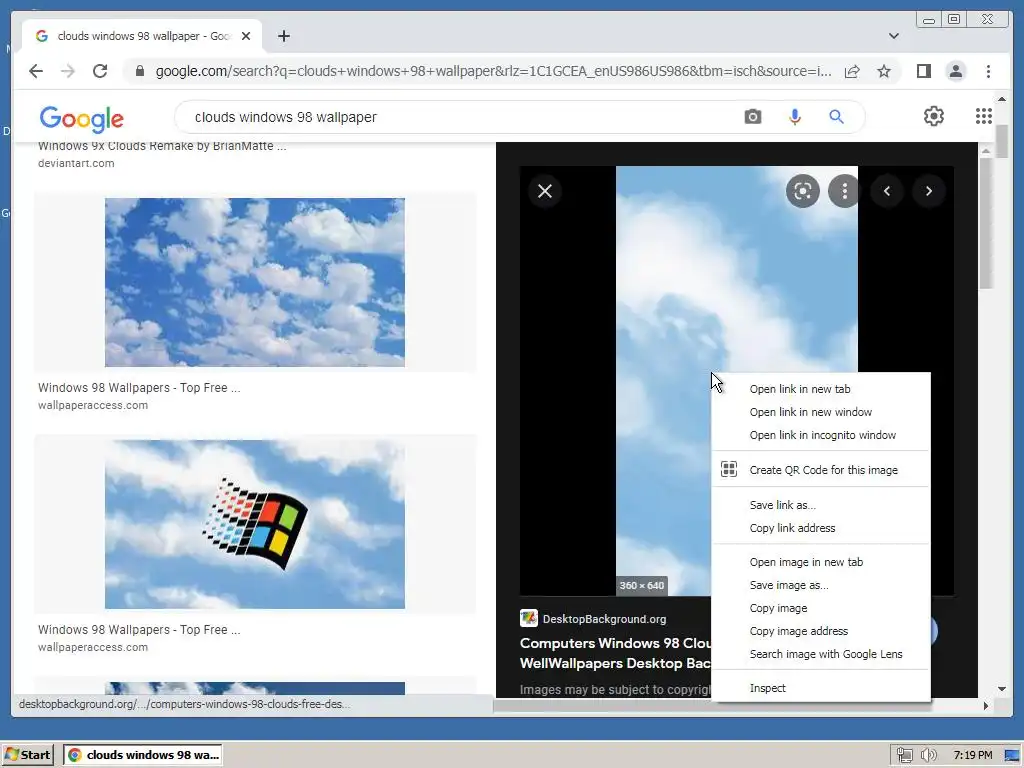Open Windows 9x Clouds Remake link
The width and height of the screenshot is (1024, 768).
pyautogui.click(x=162, y=146)
